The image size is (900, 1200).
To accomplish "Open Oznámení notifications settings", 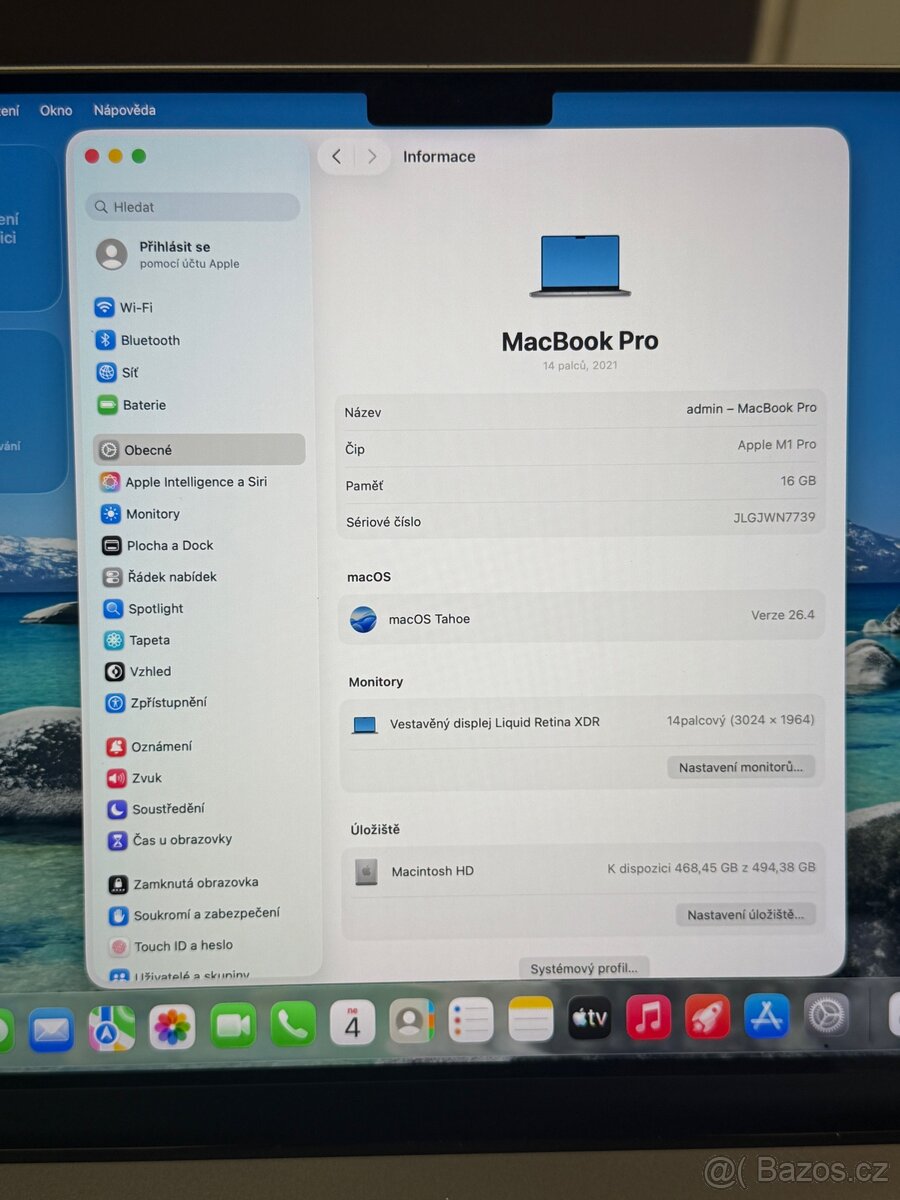I will [x=149, y=746].
